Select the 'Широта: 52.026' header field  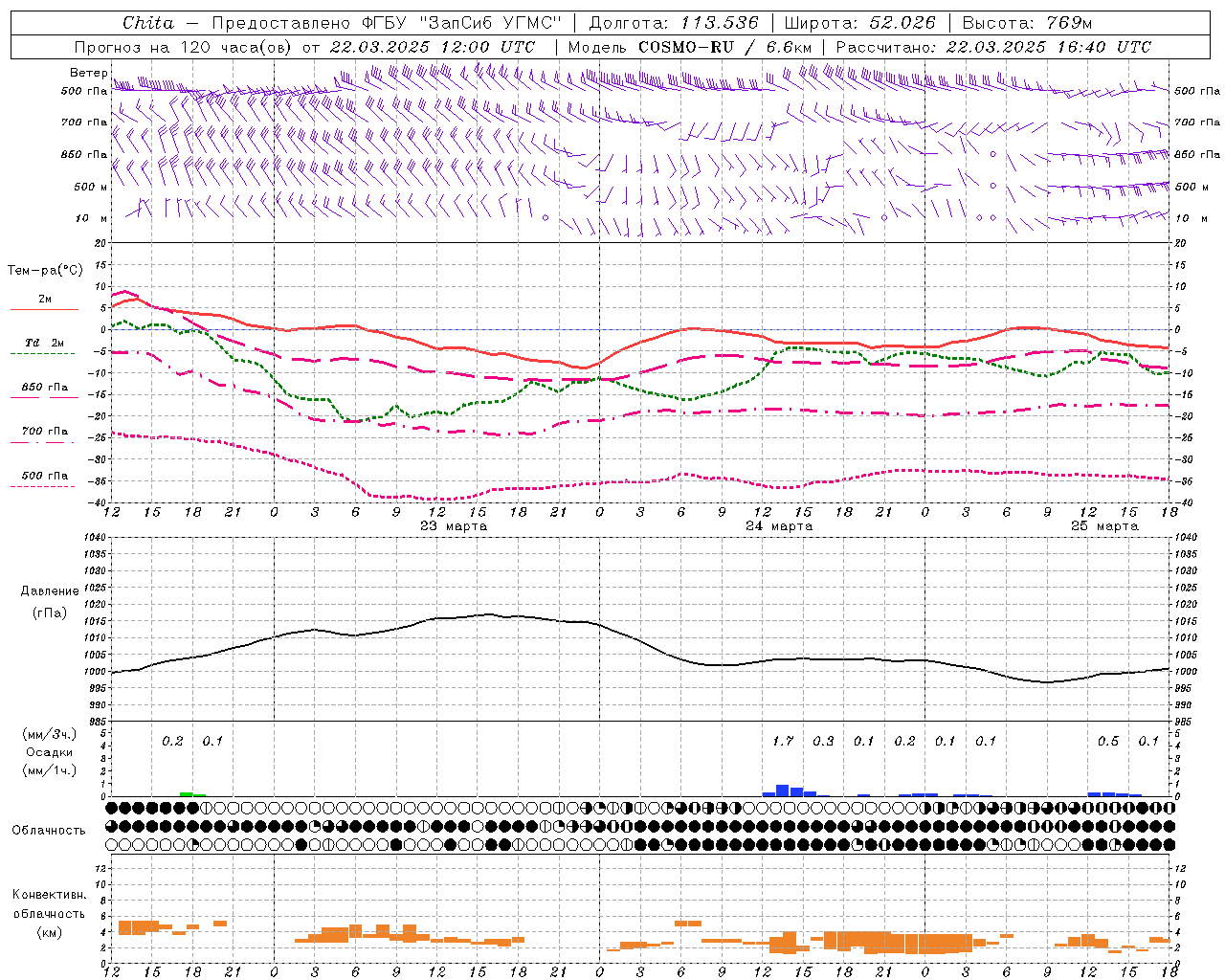coord(859,23)
